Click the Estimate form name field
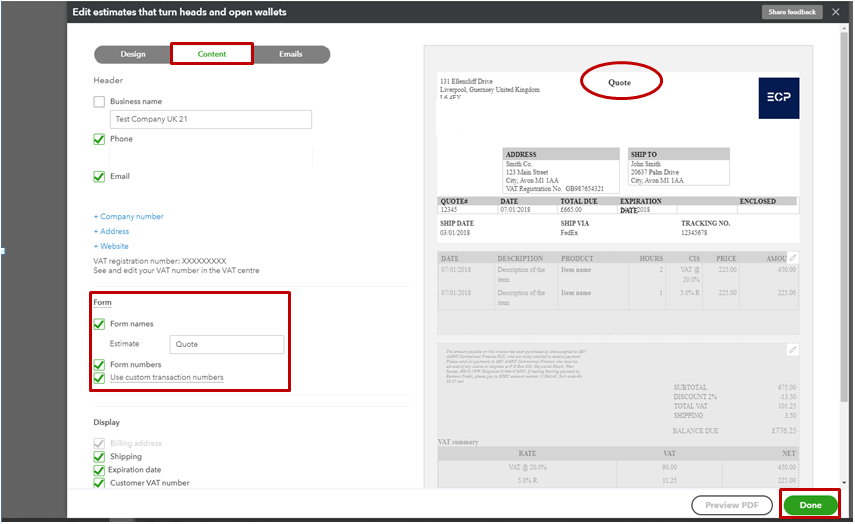 [227, 345]
